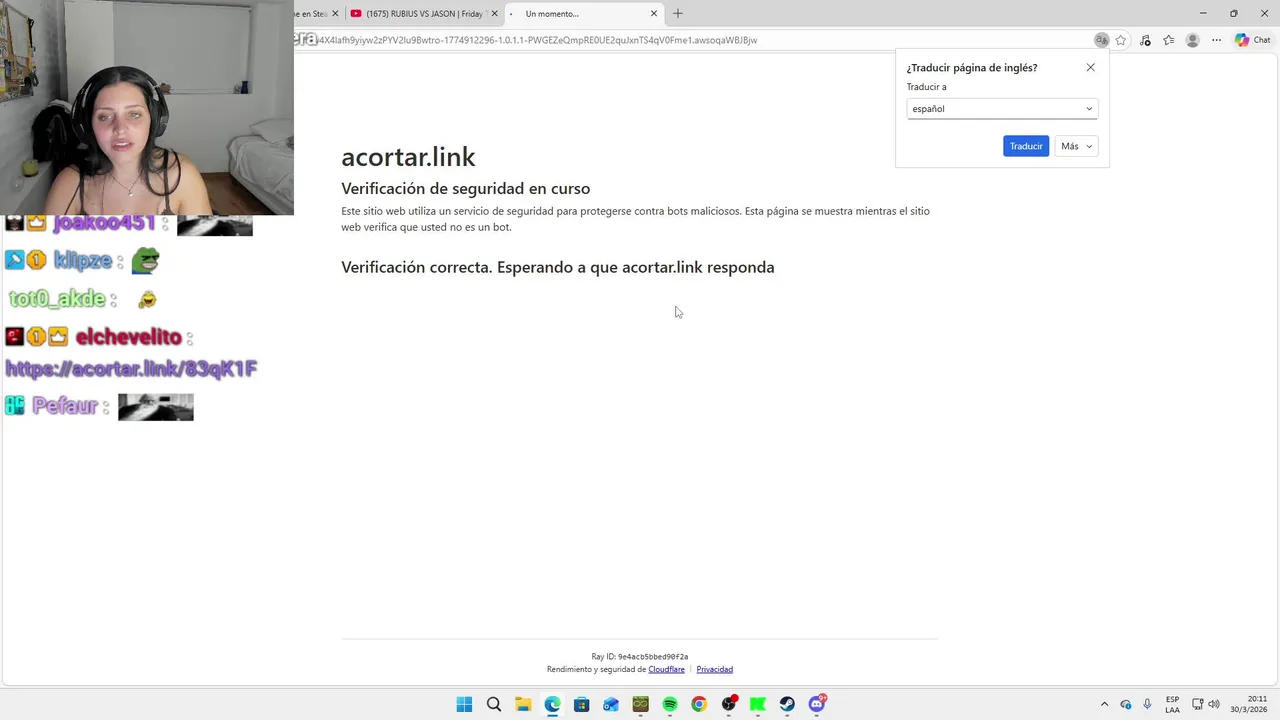Open the volume speaker tray icon
Screen dimensions: 1280x720
coord(1214,704)
